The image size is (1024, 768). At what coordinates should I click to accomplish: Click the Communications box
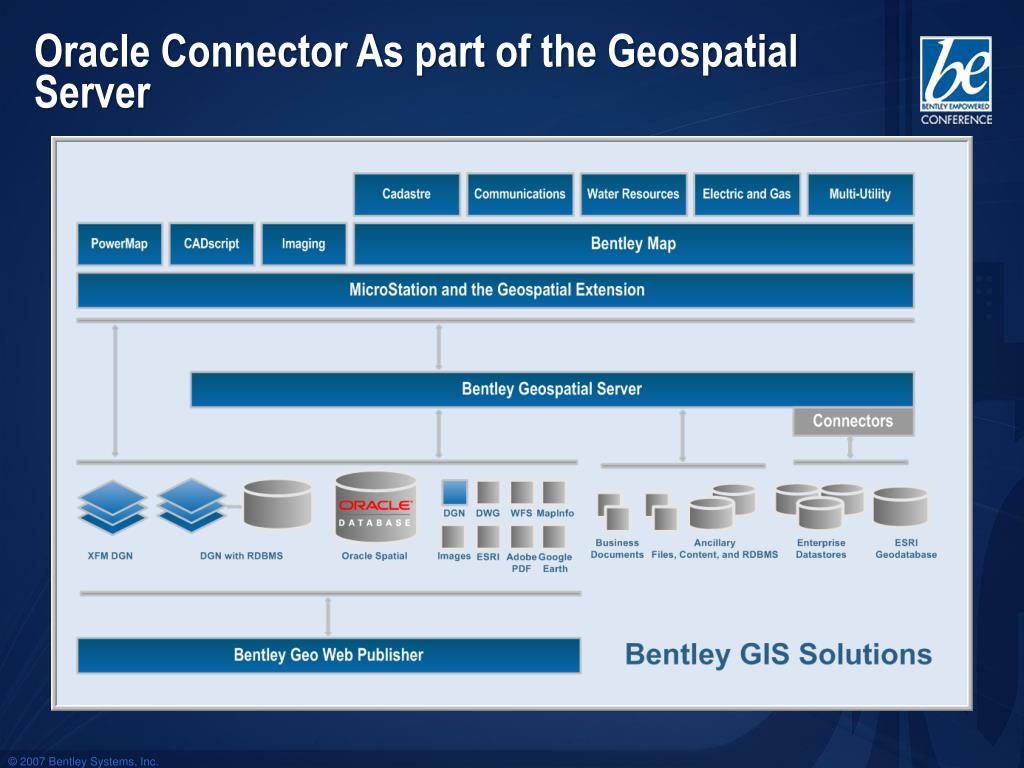520,194
